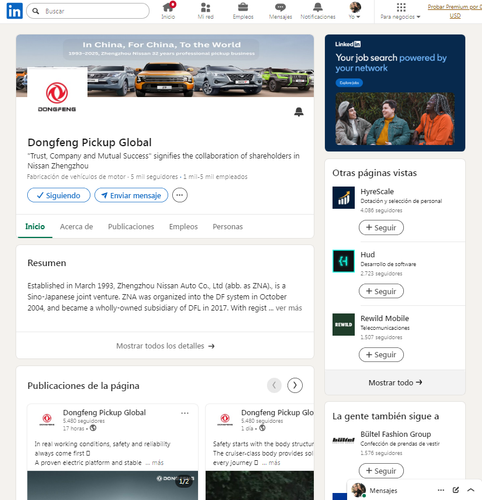Screen dimensions: 482x500
Task: Switch to Publicaciones tab
Action: [x=131, y=227]
